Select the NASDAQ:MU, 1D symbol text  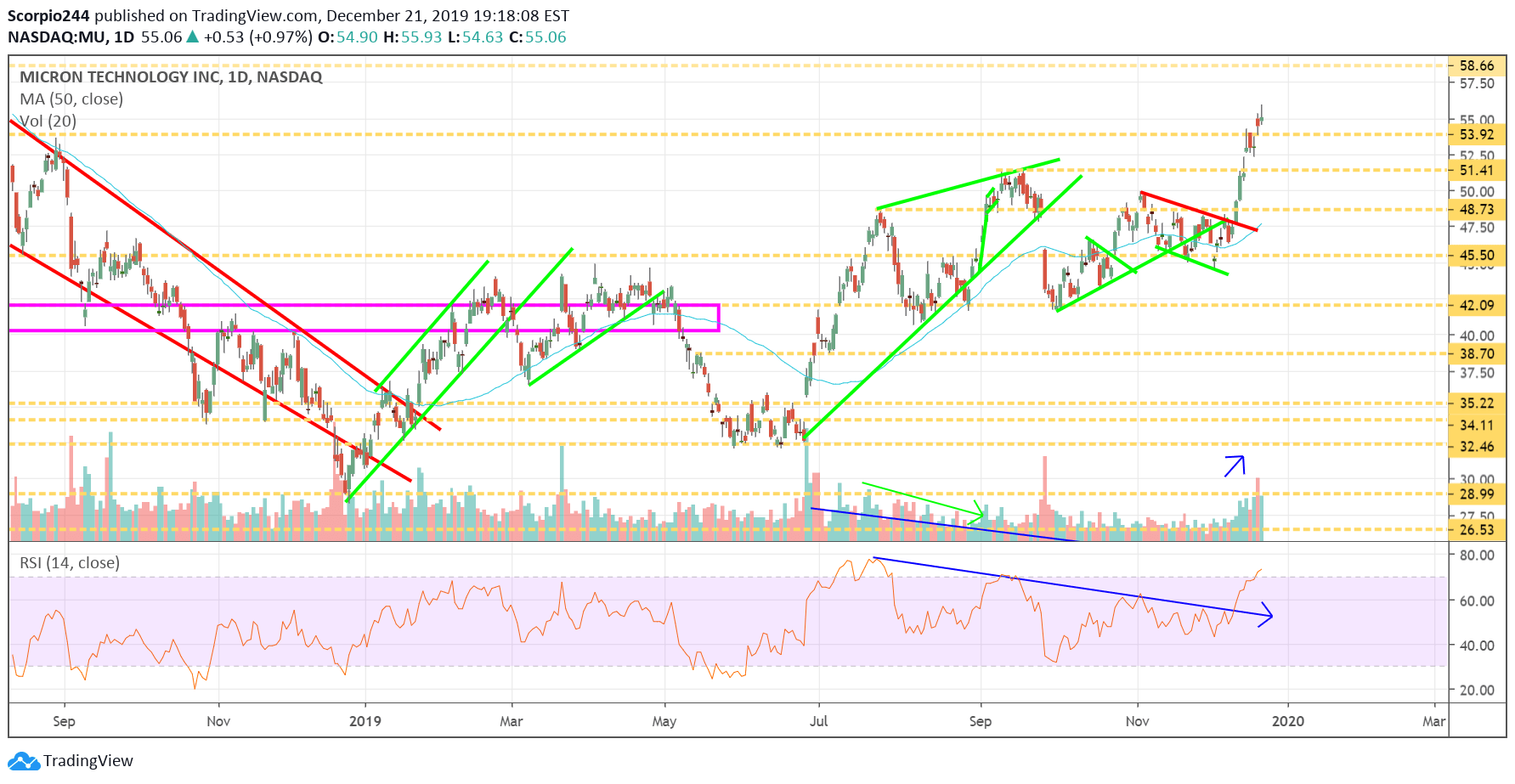pos(71,37)
